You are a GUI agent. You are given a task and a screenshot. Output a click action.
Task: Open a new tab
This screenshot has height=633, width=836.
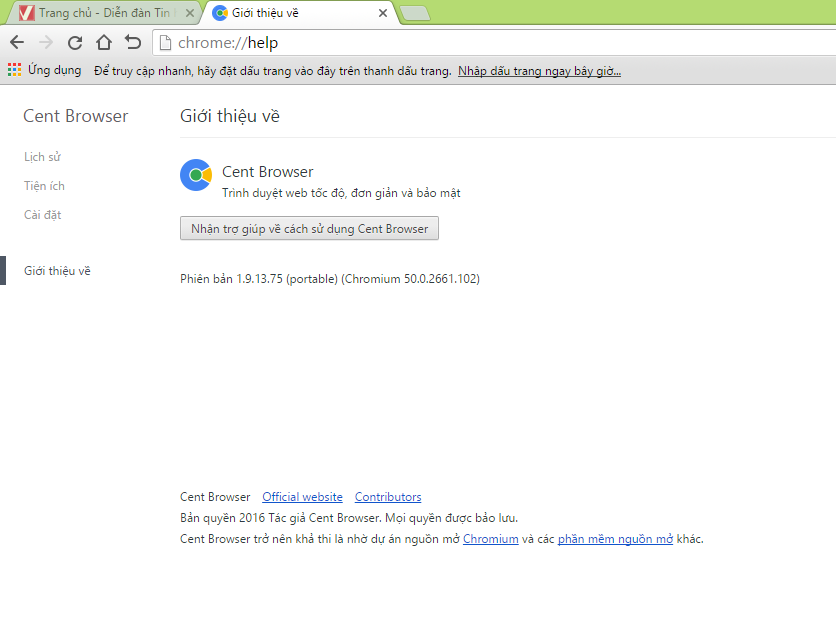point(415,13)
